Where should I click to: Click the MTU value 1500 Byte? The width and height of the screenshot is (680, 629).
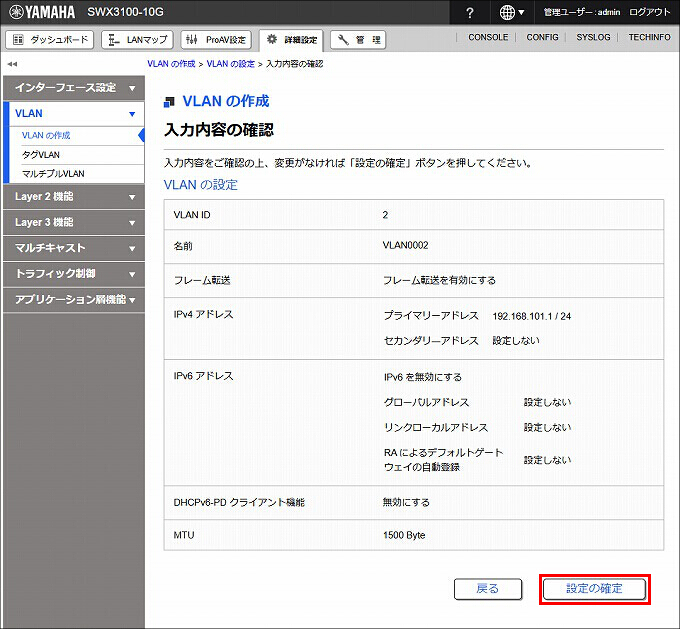(x=404, y=535)
